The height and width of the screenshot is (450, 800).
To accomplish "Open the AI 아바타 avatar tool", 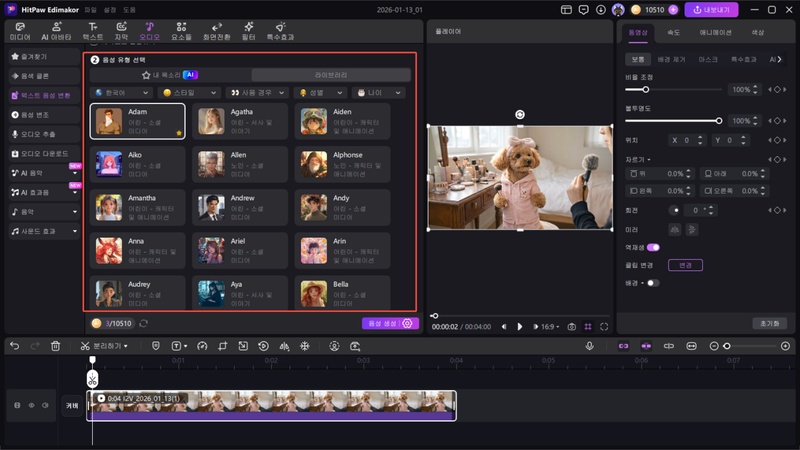I will point(56,31).
